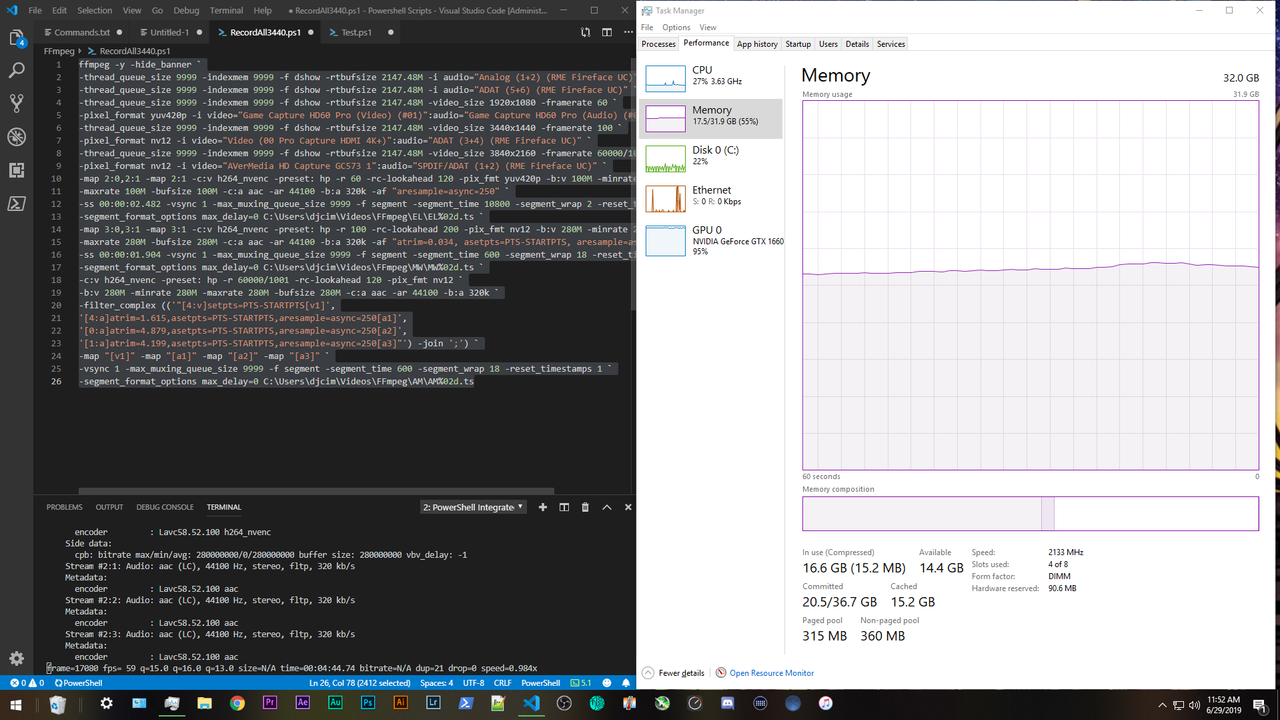
Task: Select GPU 0 performance item
Action: point(711,240)
